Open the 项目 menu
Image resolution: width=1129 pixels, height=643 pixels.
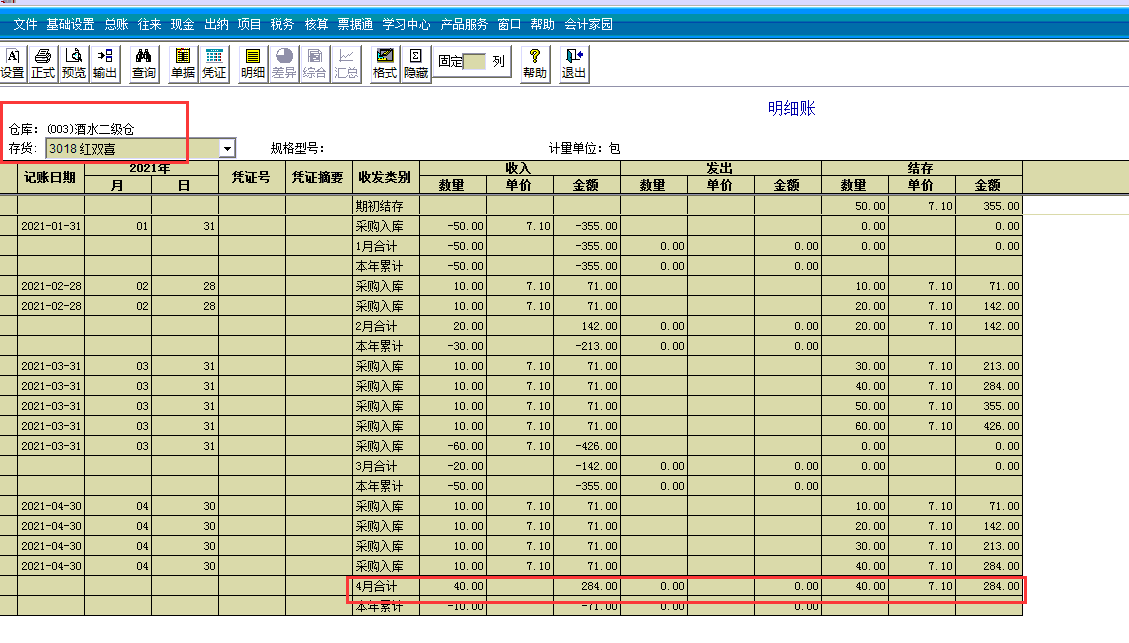[x=249, y=24]
